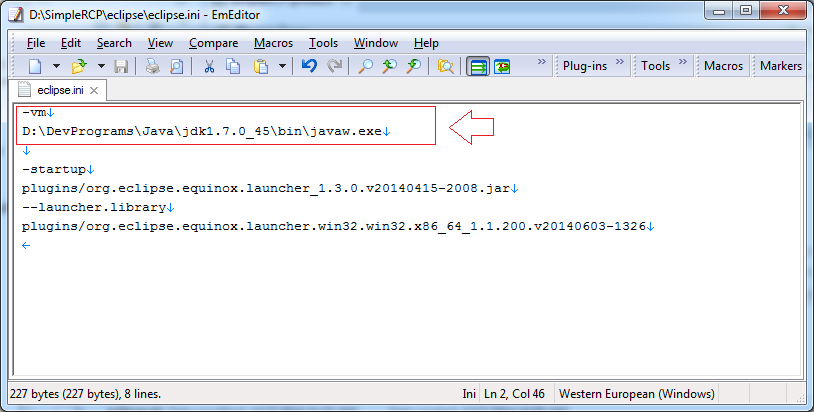Screen dimensions: 814x412
Task: Click the Tools toolbar label
Action: pos(655,66)
